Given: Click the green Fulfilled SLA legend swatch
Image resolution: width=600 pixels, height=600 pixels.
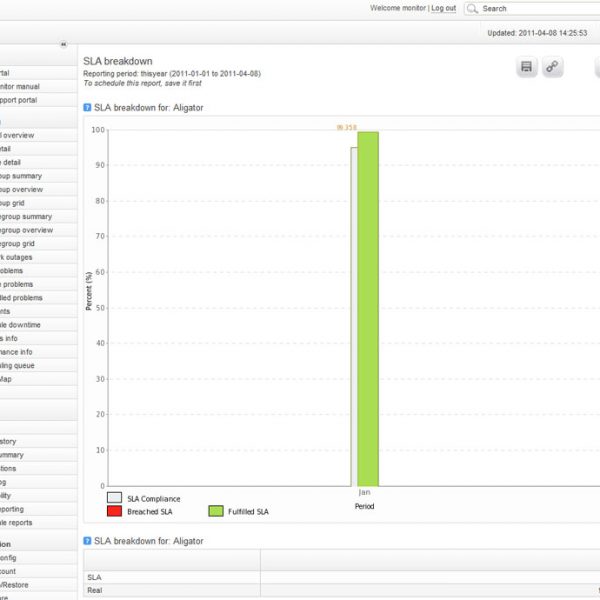Looking at the screenshot, I should pyautogui.click(x=215, y=512).
